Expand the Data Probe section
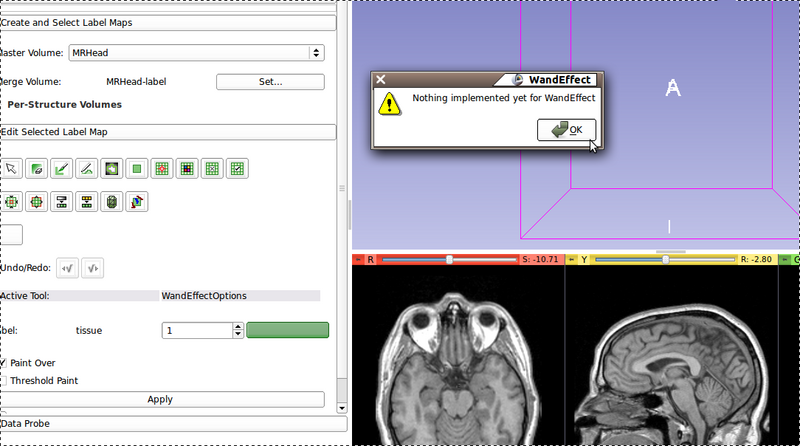800x446 pixels. click(x=168, y=424)
